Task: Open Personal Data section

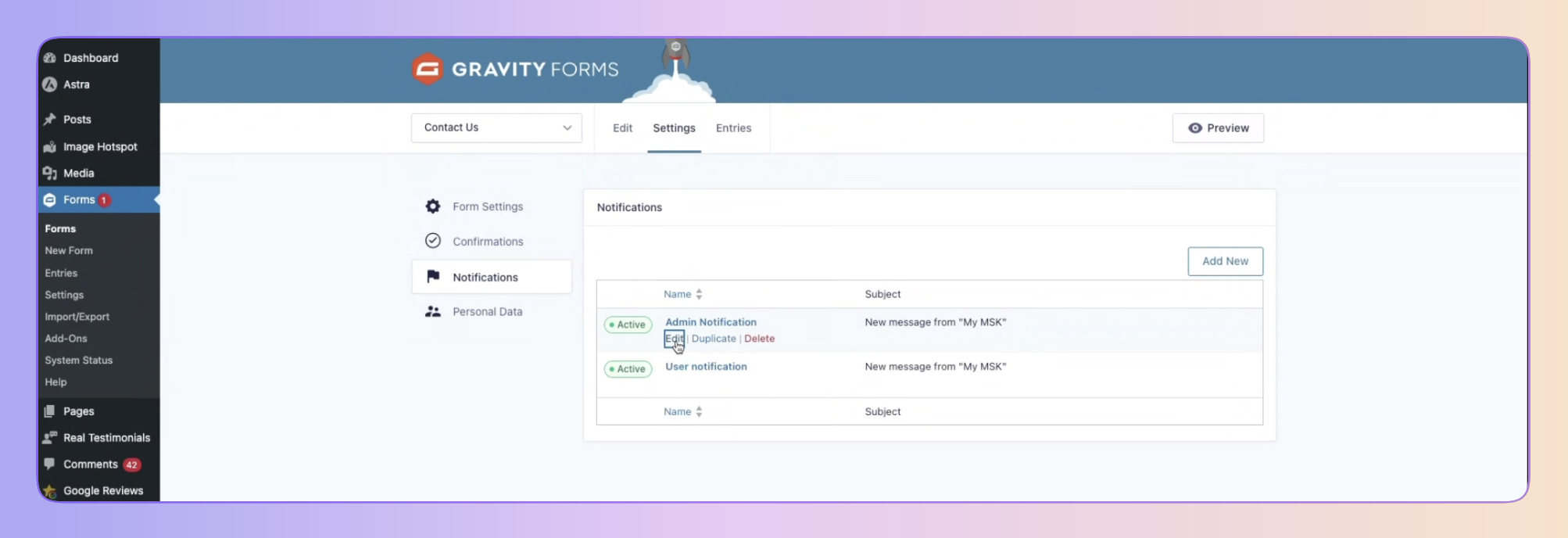Action: (x=492, y=311)
